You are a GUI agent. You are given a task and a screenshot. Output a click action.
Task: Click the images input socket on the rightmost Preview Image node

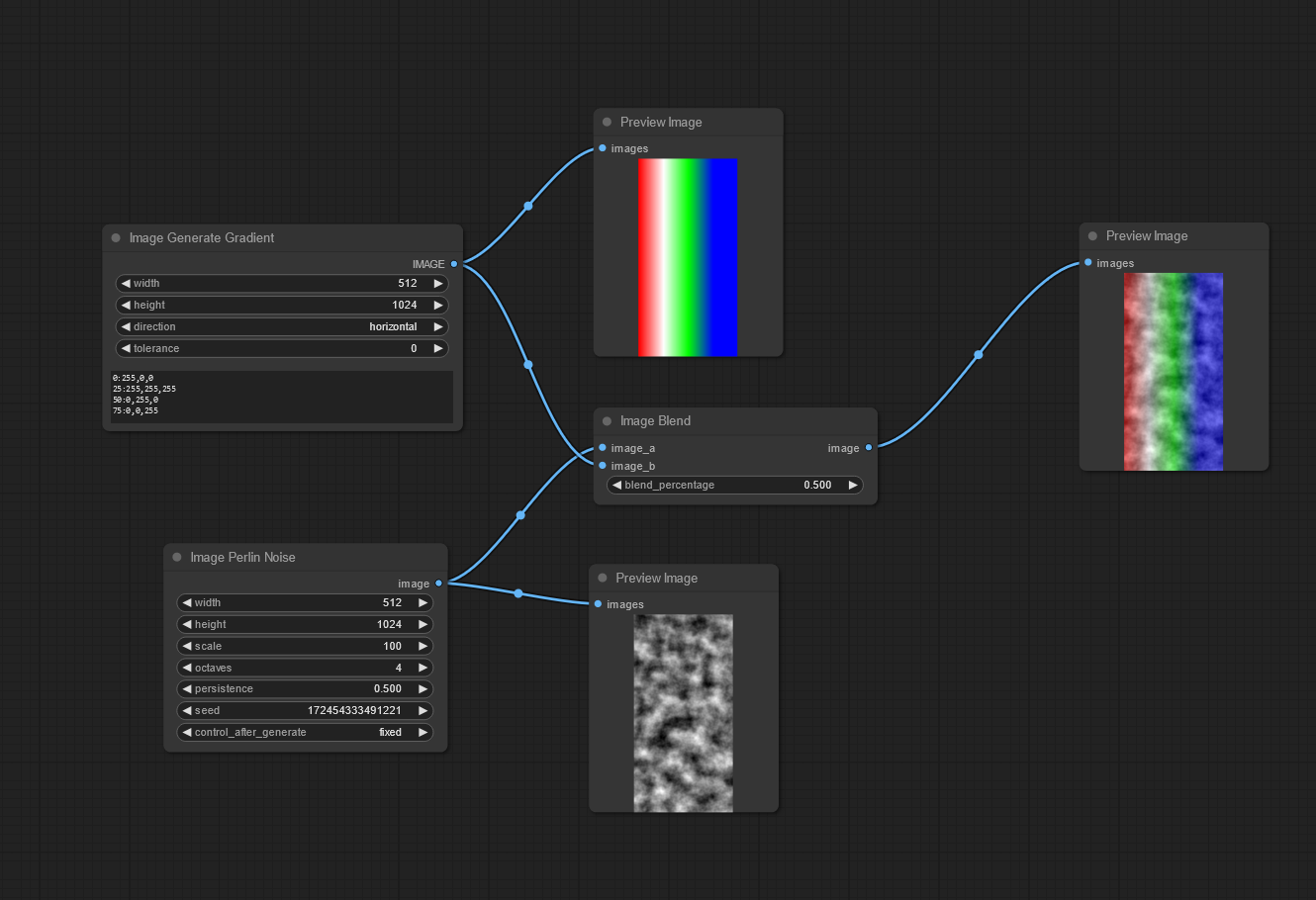(1086, 263)
